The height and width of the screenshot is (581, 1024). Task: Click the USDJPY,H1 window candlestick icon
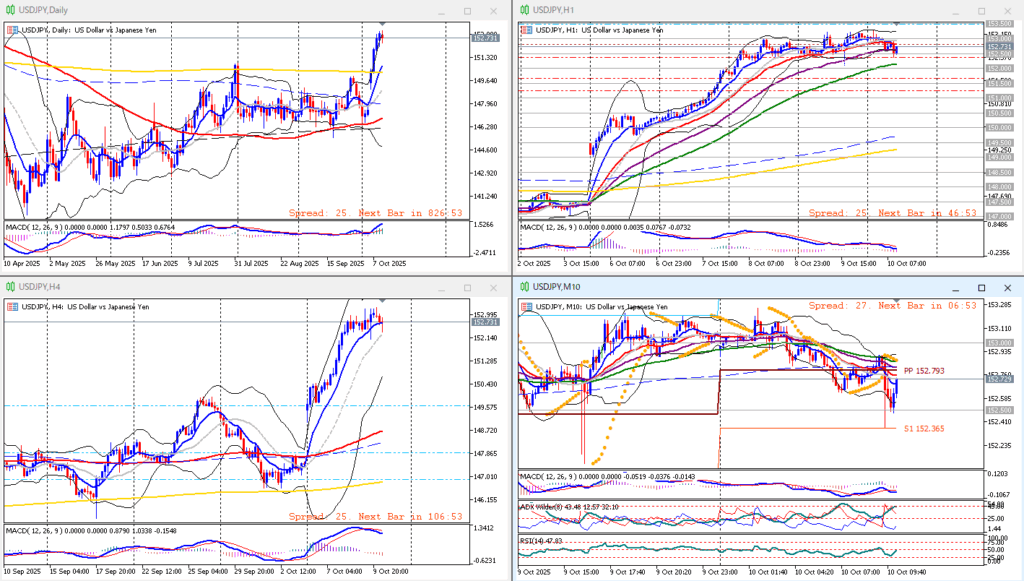click(523, 9)
